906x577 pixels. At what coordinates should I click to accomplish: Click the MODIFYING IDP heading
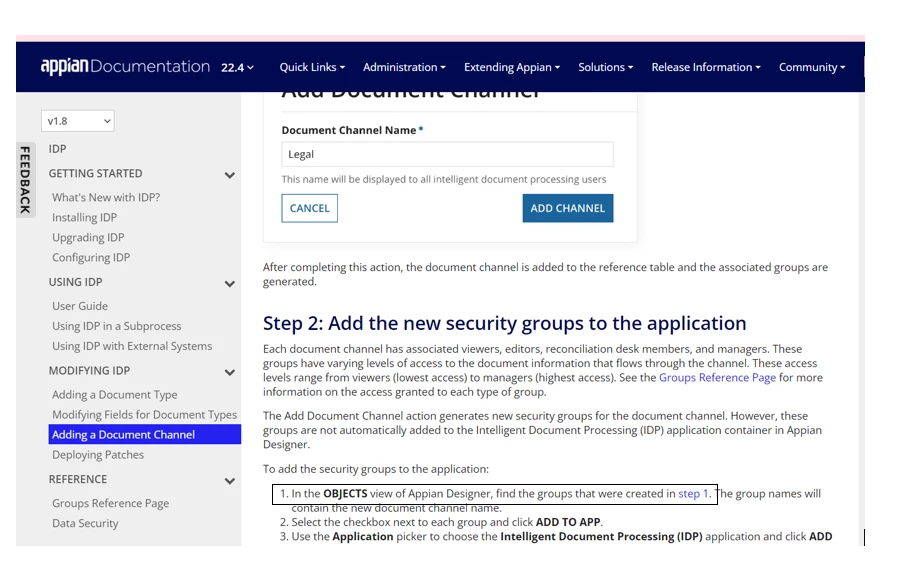click(x=89, y=370)
